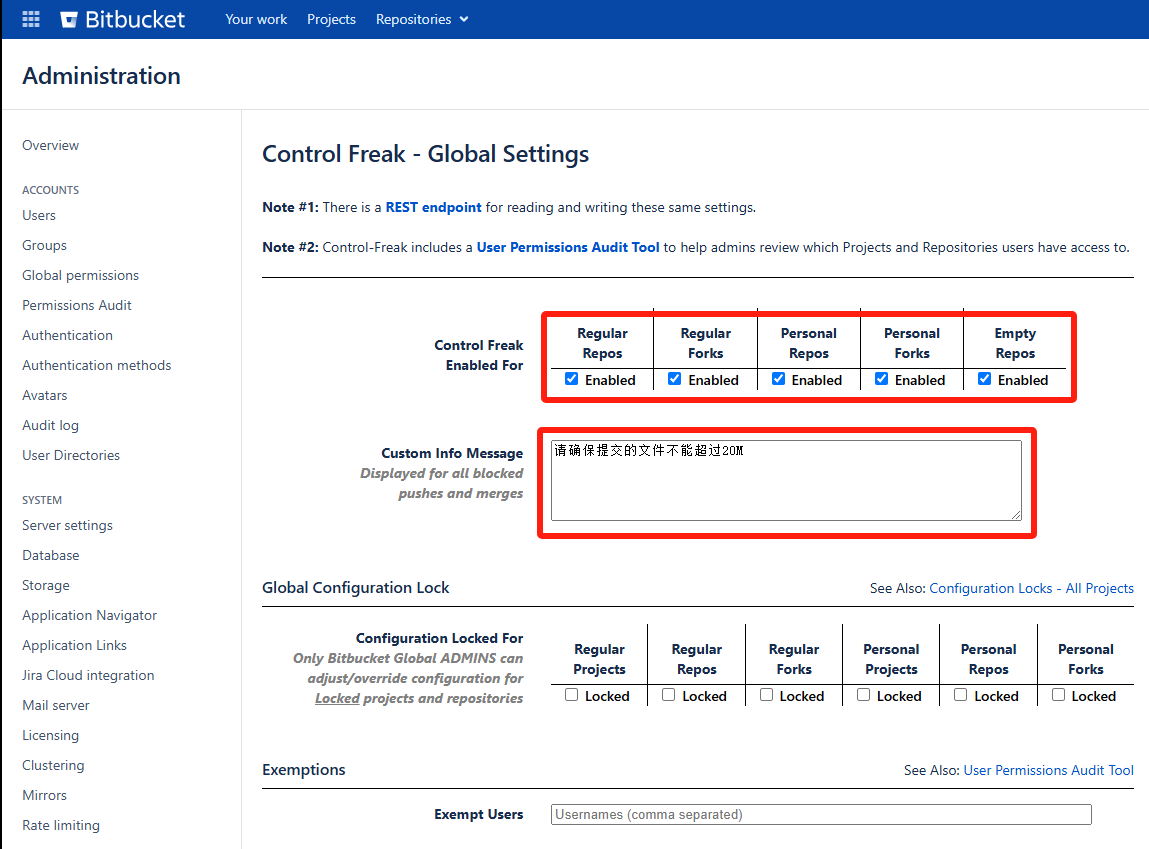Toggle Regular Forks Enabled checkbox

pyautogui.click(x=675, y=379)
